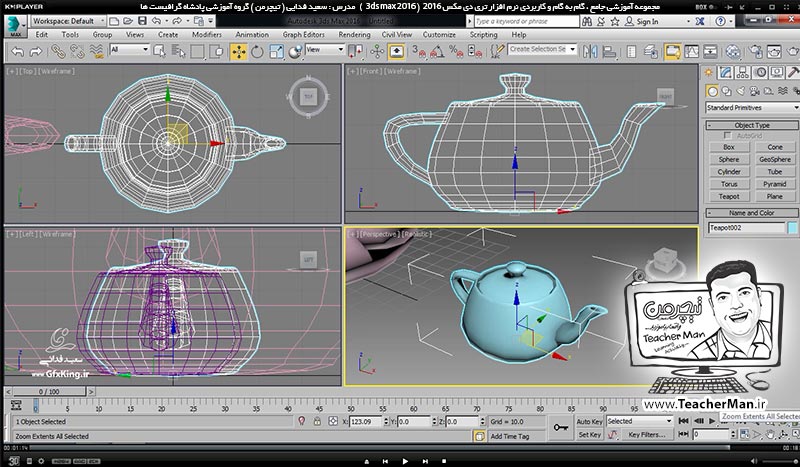The height and width of the screenshot is (467, 800).
Task: Click the Undo arrow icon
Action: [17, 52]
